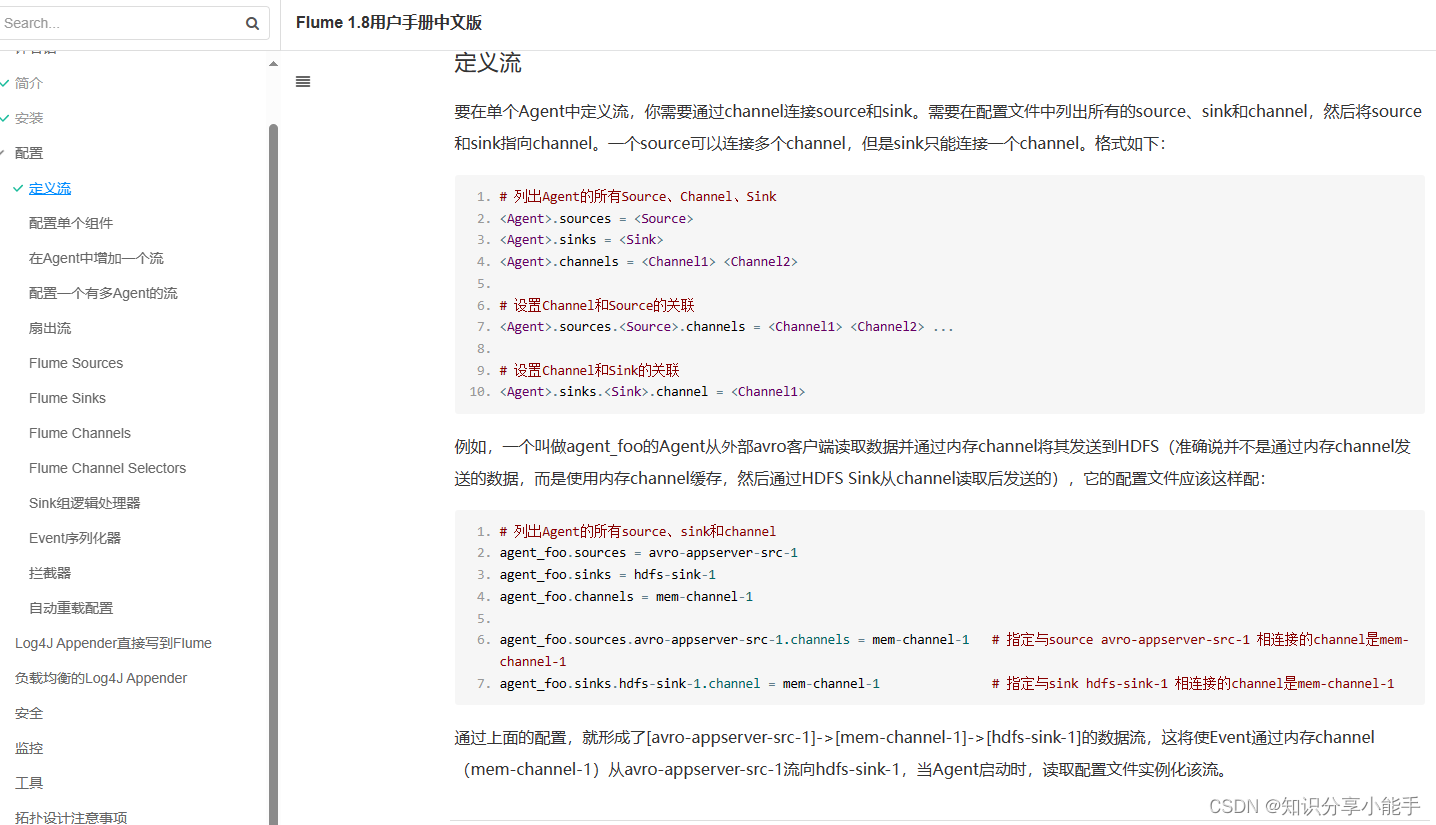This screenshot has width=1436, height=825.
Task: Open the 安全 chapter
Action: (x=29, y=713)
